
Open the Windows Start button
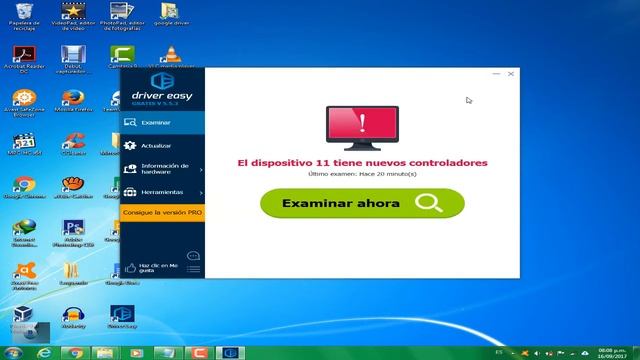[x=13, y=353]
